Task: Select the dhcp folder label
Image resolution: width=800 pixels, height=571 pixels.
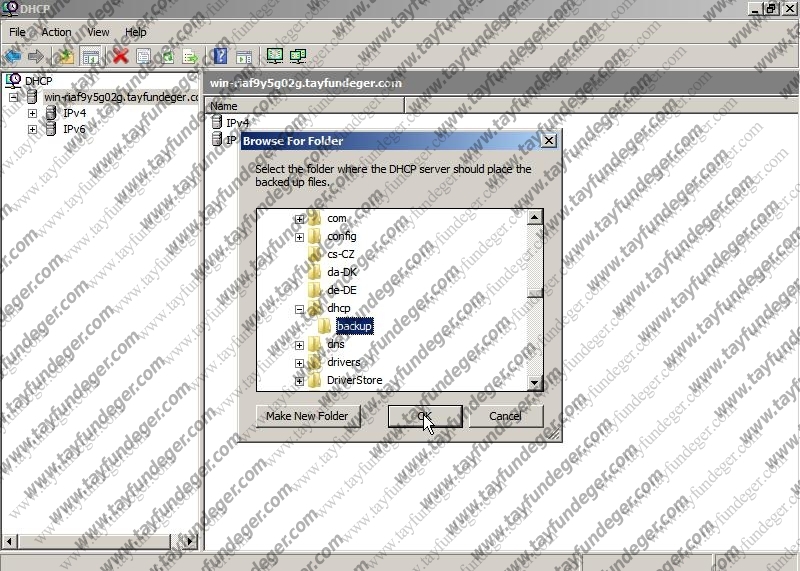Action: 339,308
